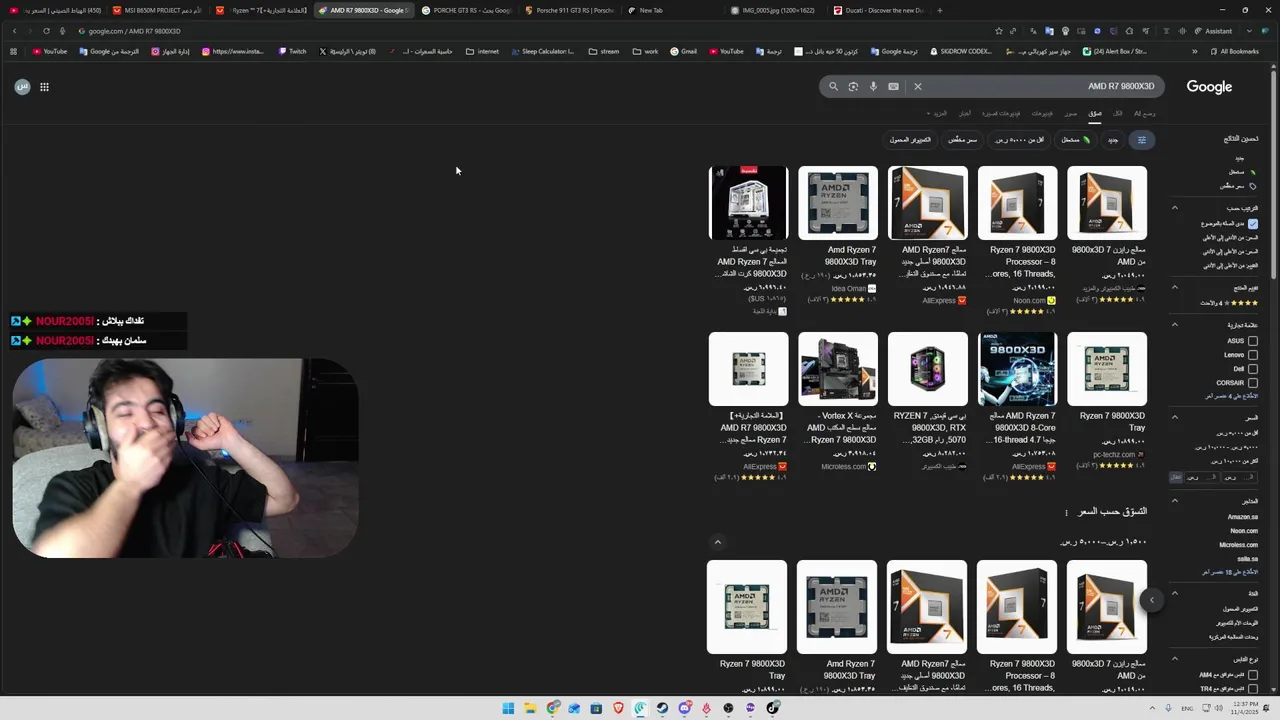This screenshot has width=1280, height=720.
Task: Start voice search with the microphone icon
Action: 873,86
